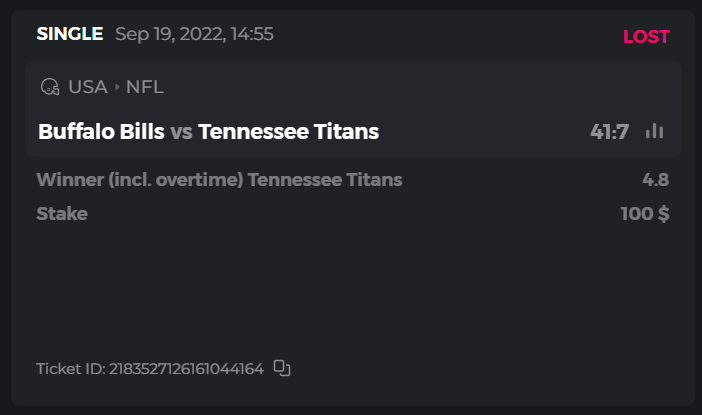The image size is (702, 415).
Task: Click the 41:7 final score
Action: click(609, 131)
